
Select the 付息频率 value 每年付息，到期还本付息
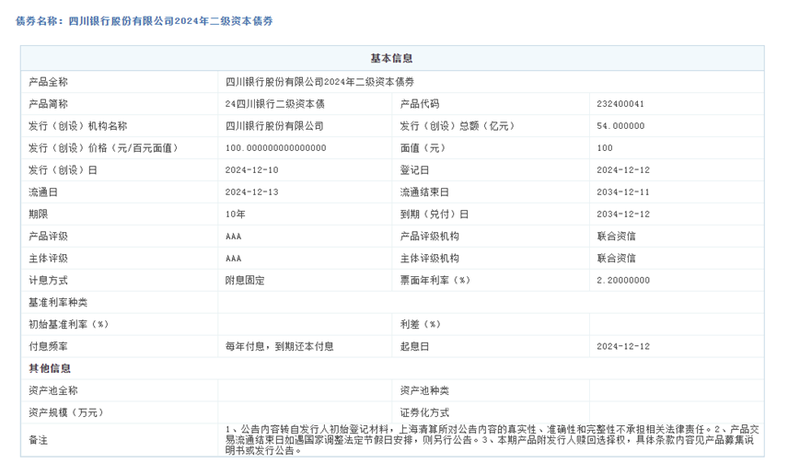[x=280, y=346]
